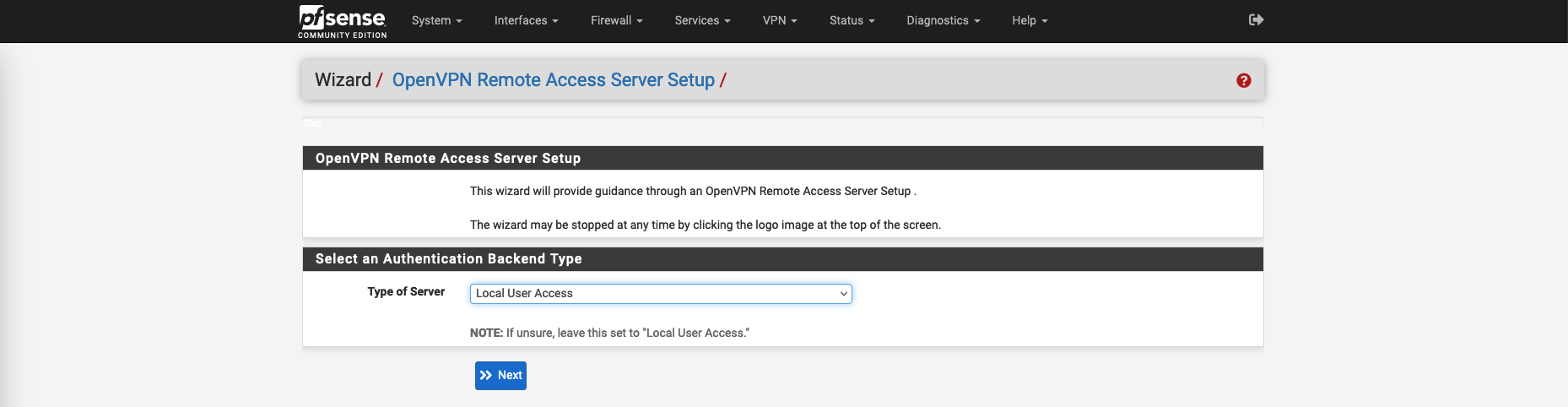The width and height of the screenshot is (1568, 407).
Task: Click the Next button
Action: [x=500, y=376]
